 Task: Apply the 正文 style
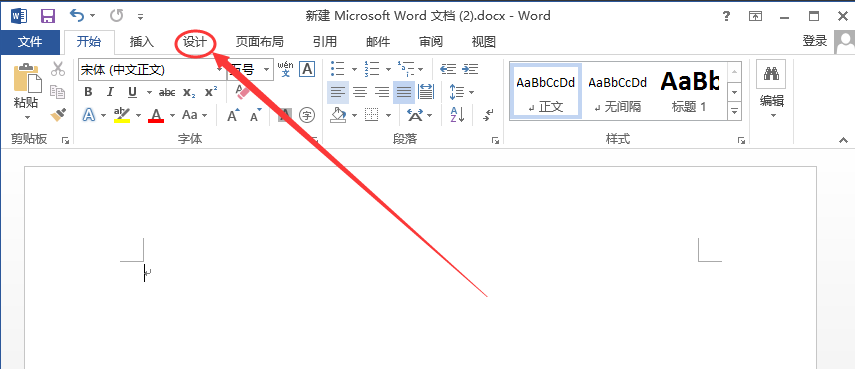(x=546, y=90)
